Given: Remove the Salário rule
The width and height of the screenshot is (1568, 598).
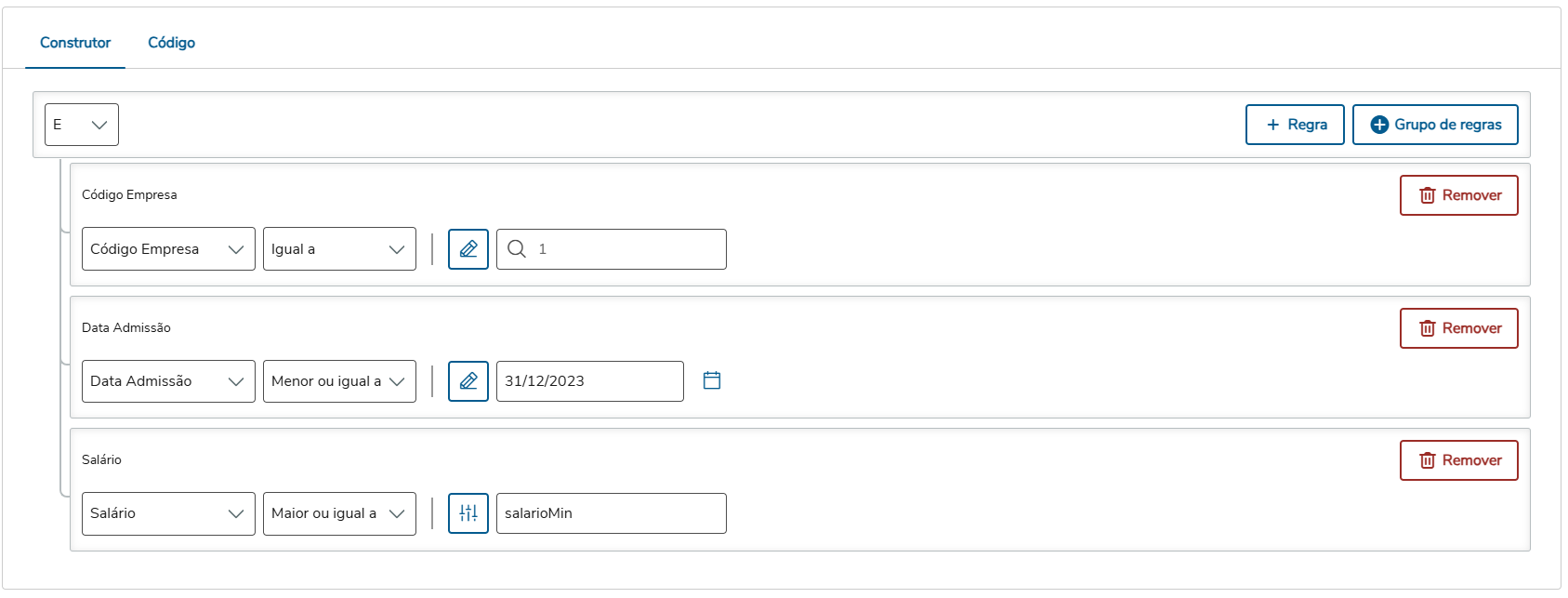Looking at the screenshot, I should click(1458, 460).
